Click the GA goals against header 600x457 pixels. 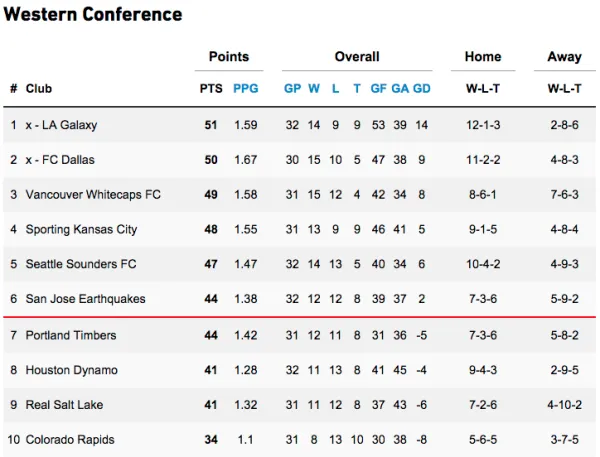[x=400, y=89]
